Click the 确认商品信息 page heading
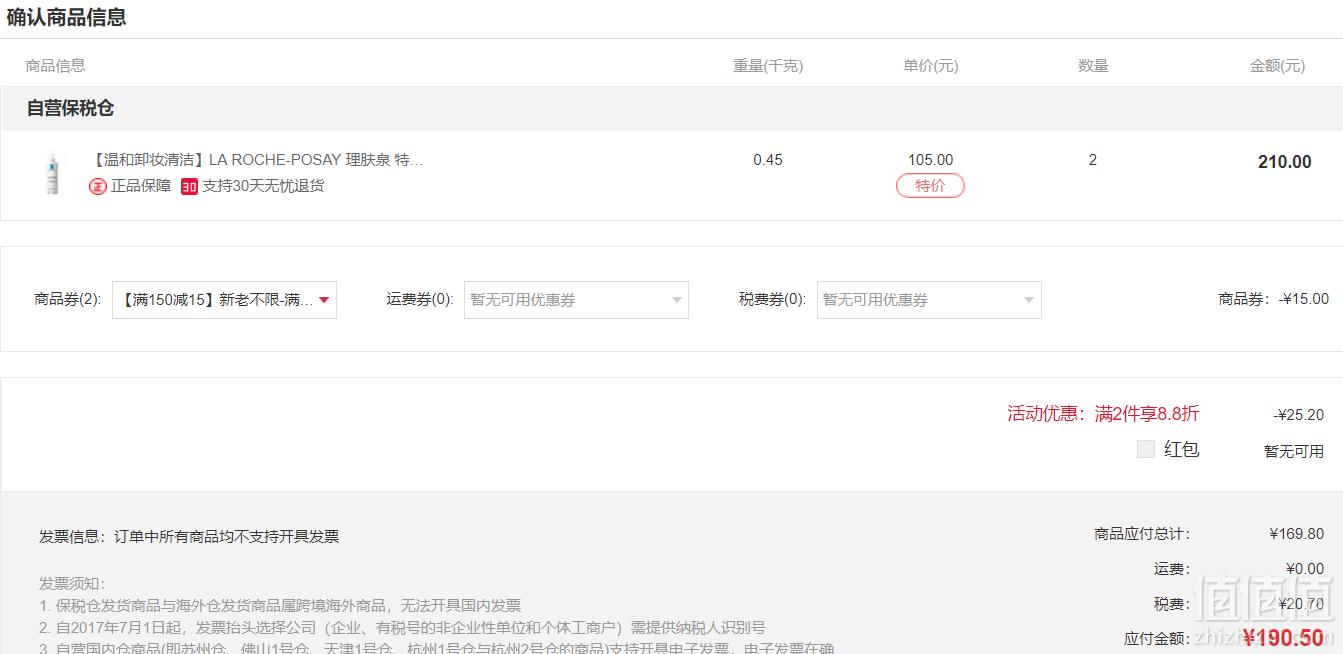Viewport: 1343px width, 654px height. [66, 17]
